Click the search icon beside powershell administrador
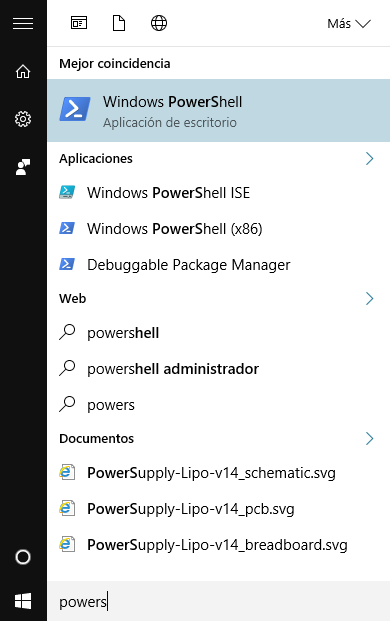The height and width of the screenshot is (621, 390). tap(67, 368)
